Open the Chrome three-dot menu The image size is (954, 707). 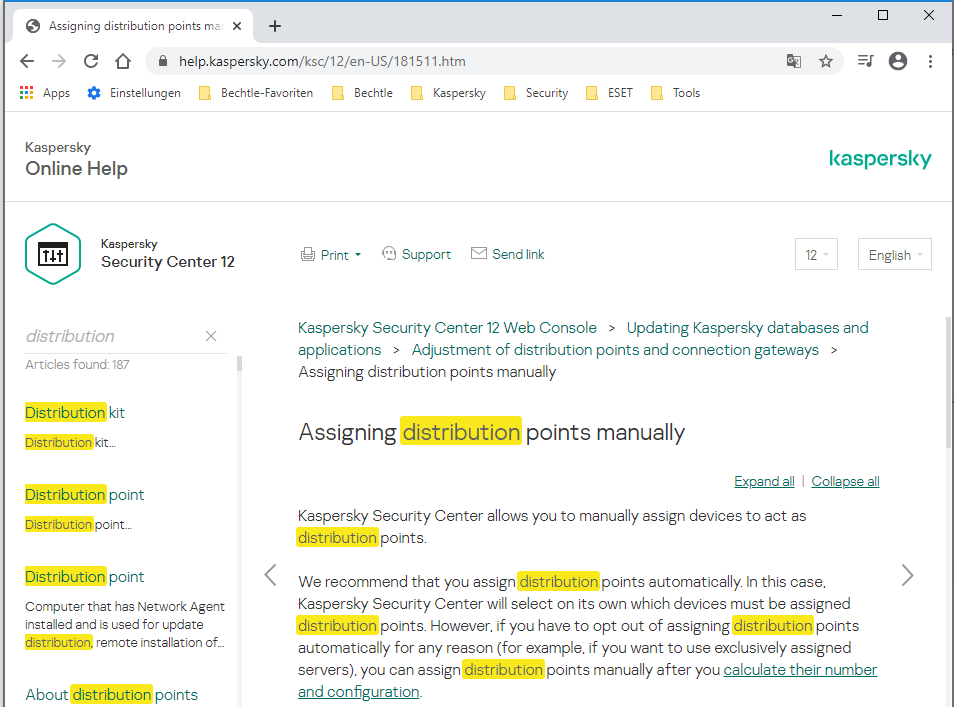pos(930,61)
